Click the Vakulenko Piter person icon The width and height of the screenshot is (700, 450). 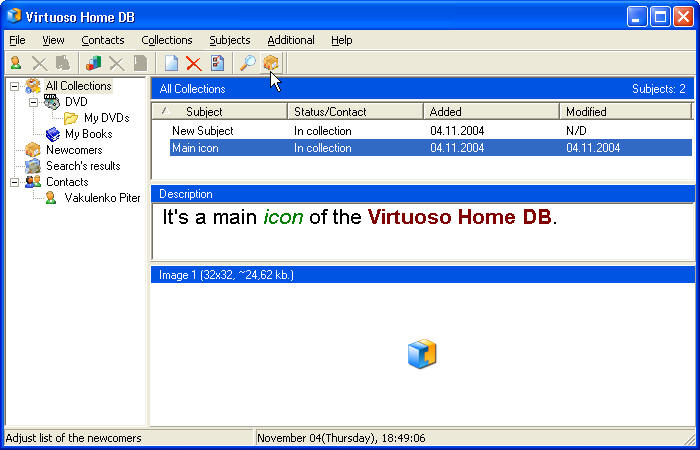point(51,198)
